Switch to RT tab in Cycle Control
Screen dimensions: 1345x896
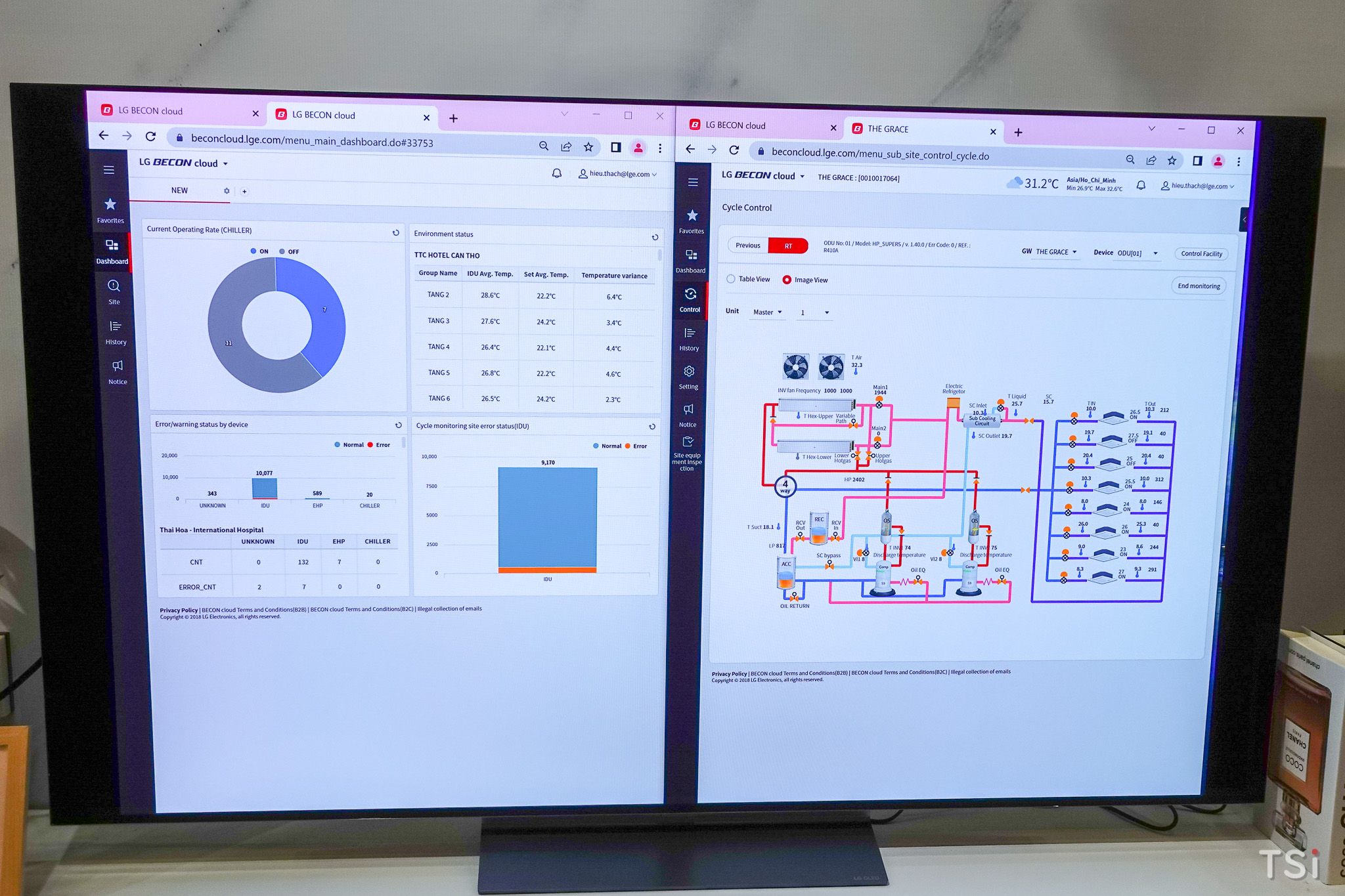coord(789,248)
